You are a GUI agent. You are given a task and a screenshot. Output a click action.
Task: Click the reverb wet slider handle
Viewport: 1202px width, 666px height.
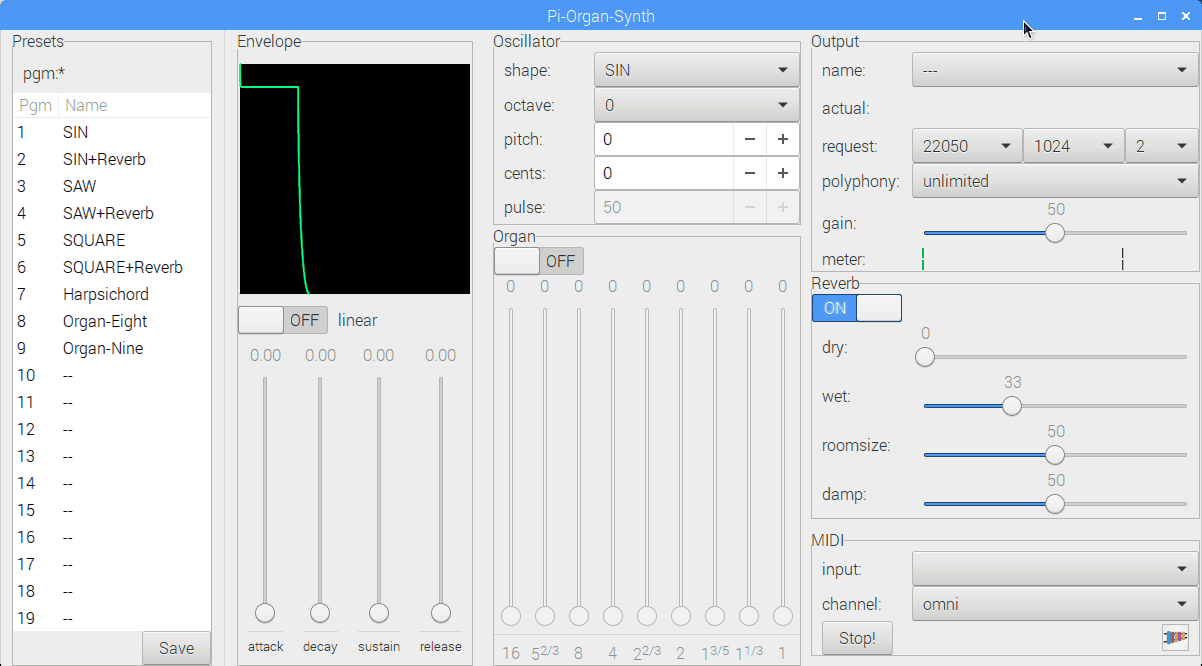click(x=1012, y=406)
